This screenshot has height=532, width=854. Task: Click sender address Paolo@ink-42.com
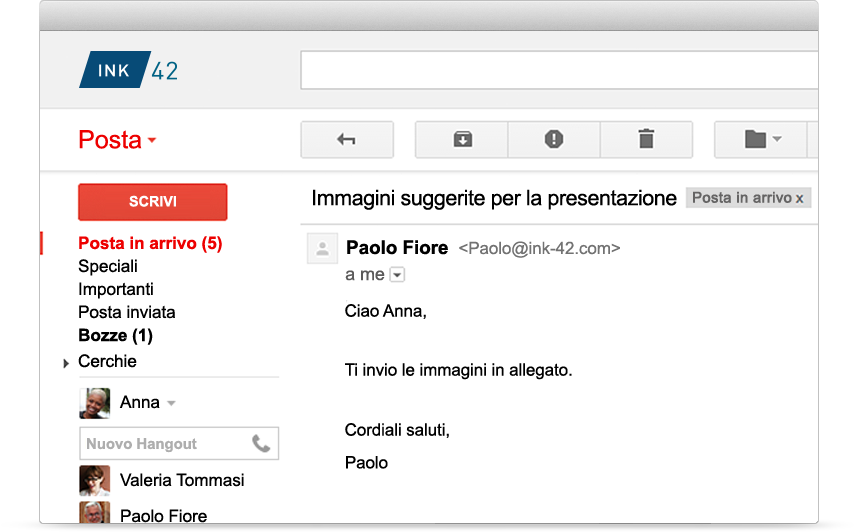pyautogui.click(x=539, y=248)
